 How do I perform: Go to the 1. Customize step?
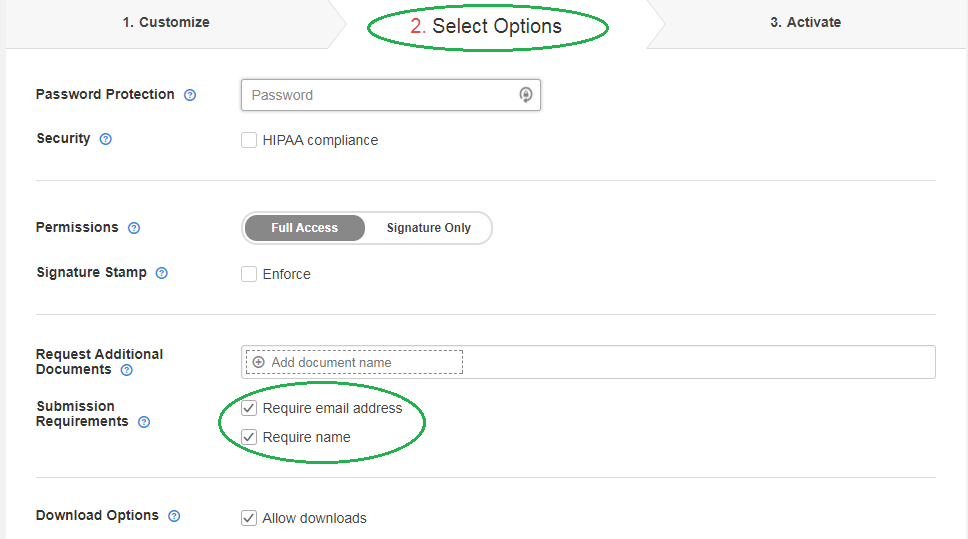coord(166,22)
